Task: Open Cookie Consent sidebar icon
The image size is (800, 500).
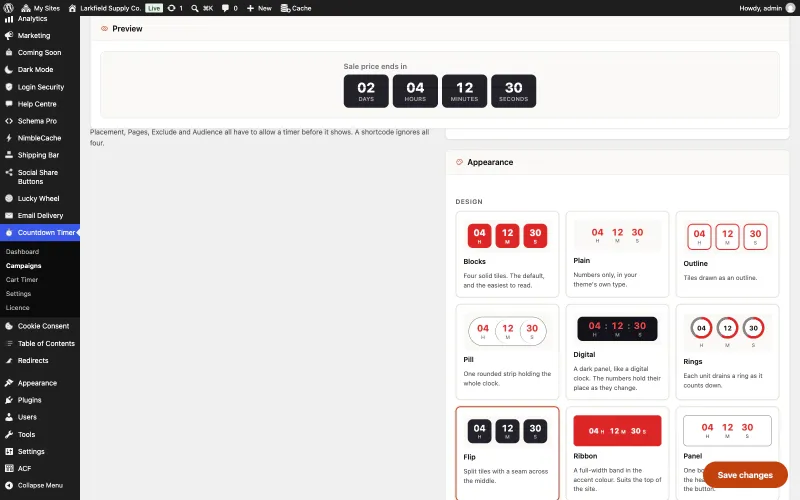Action: click(x=9, y=326)
